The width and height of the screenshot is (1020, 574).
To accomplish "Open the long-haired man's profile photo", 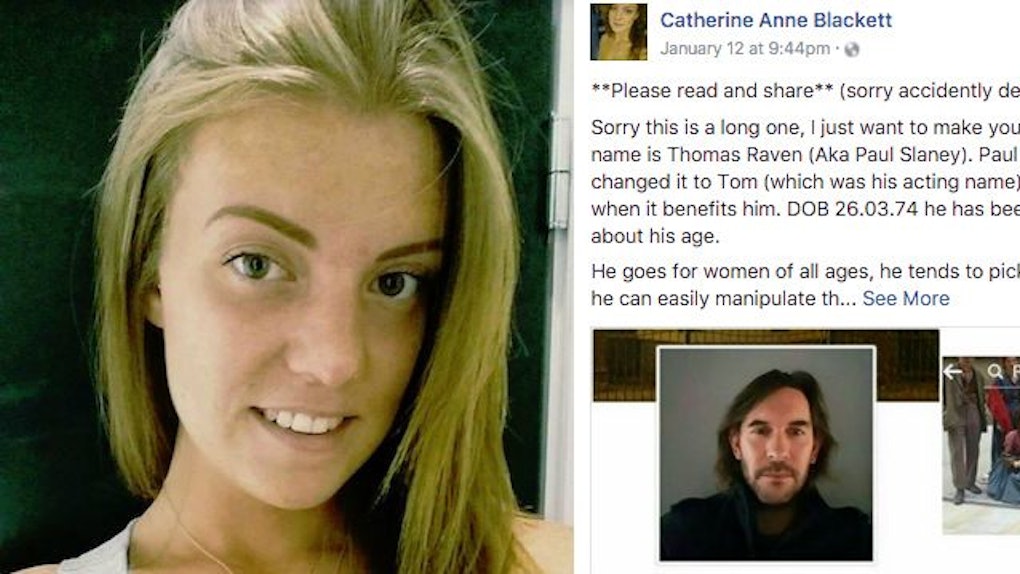I will (x=766, y=454).
